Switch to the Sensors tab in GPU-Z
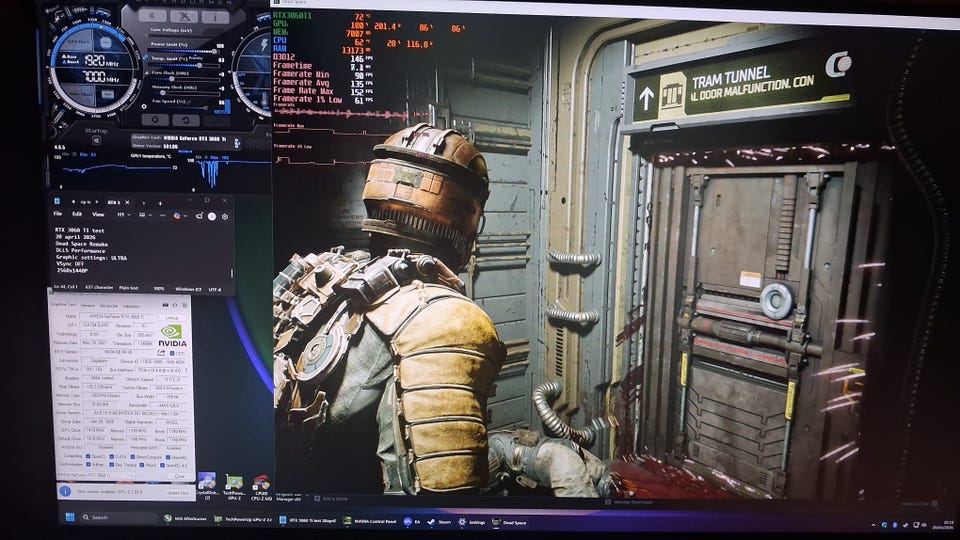This screenshot has height=540, width=960. [x=88, y=306]
